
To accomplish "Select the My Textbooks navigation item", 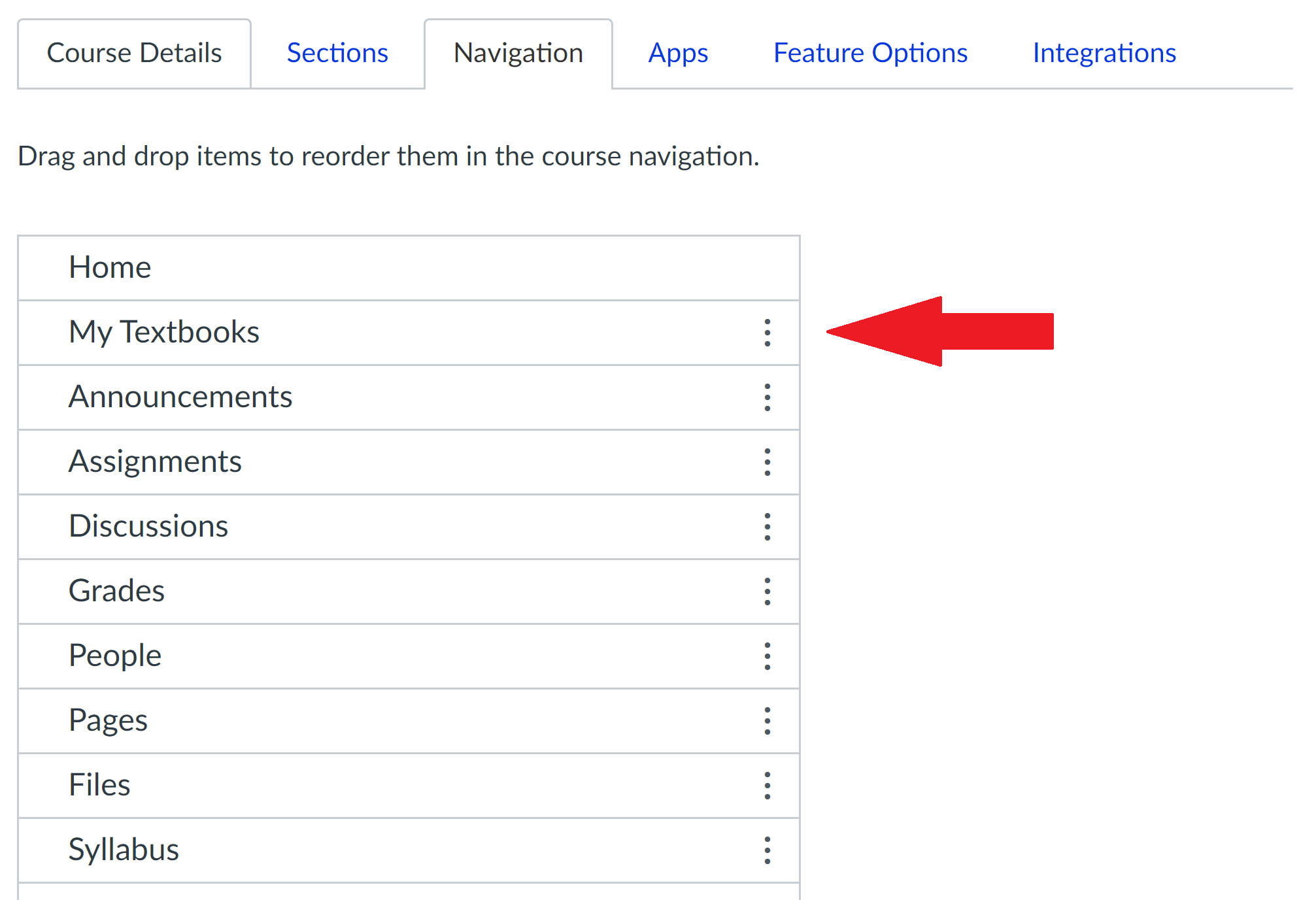I will [x=409, y=333].
